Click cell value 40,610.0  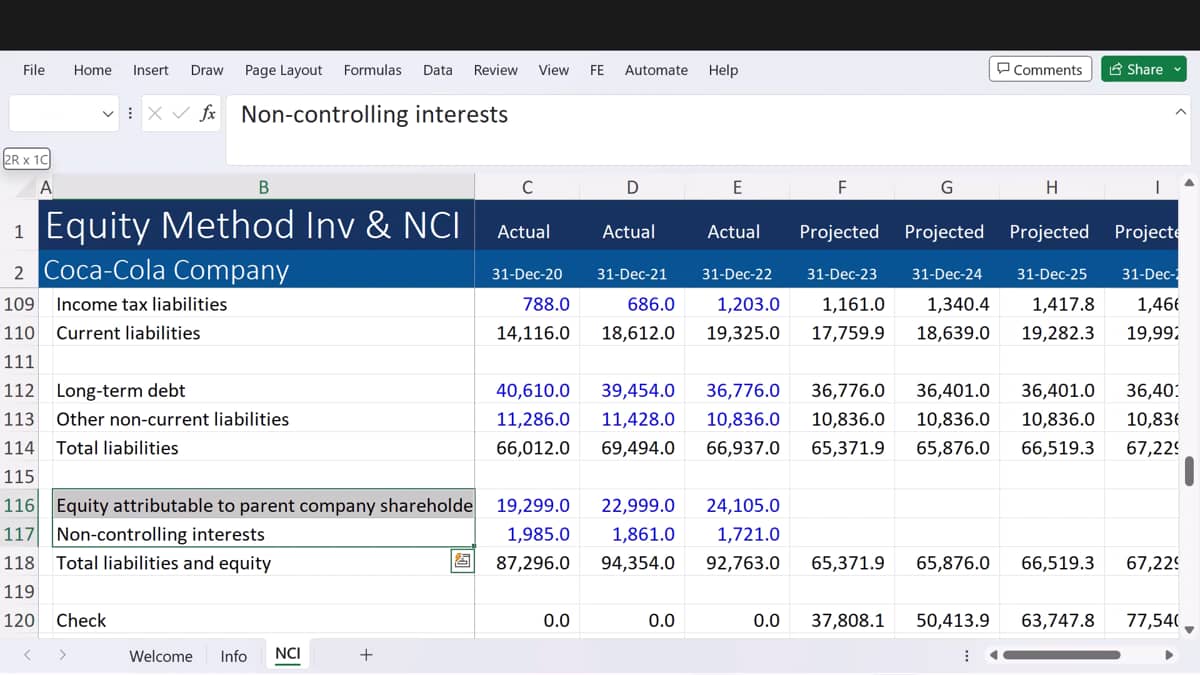(x=533, y=390)
